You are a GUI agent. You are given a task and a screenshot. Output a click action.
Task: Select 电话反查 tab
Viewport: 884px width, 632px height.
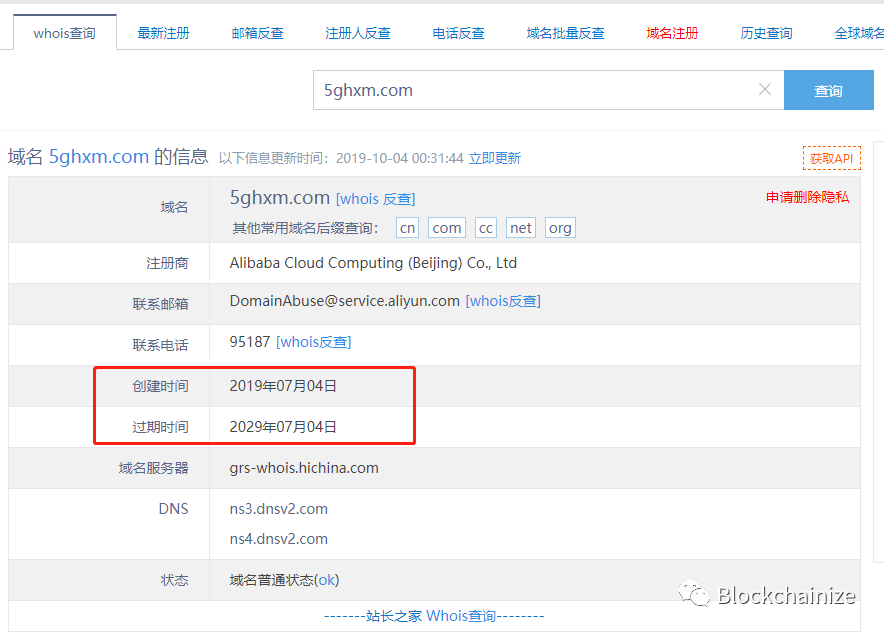(x=458, y=33)
